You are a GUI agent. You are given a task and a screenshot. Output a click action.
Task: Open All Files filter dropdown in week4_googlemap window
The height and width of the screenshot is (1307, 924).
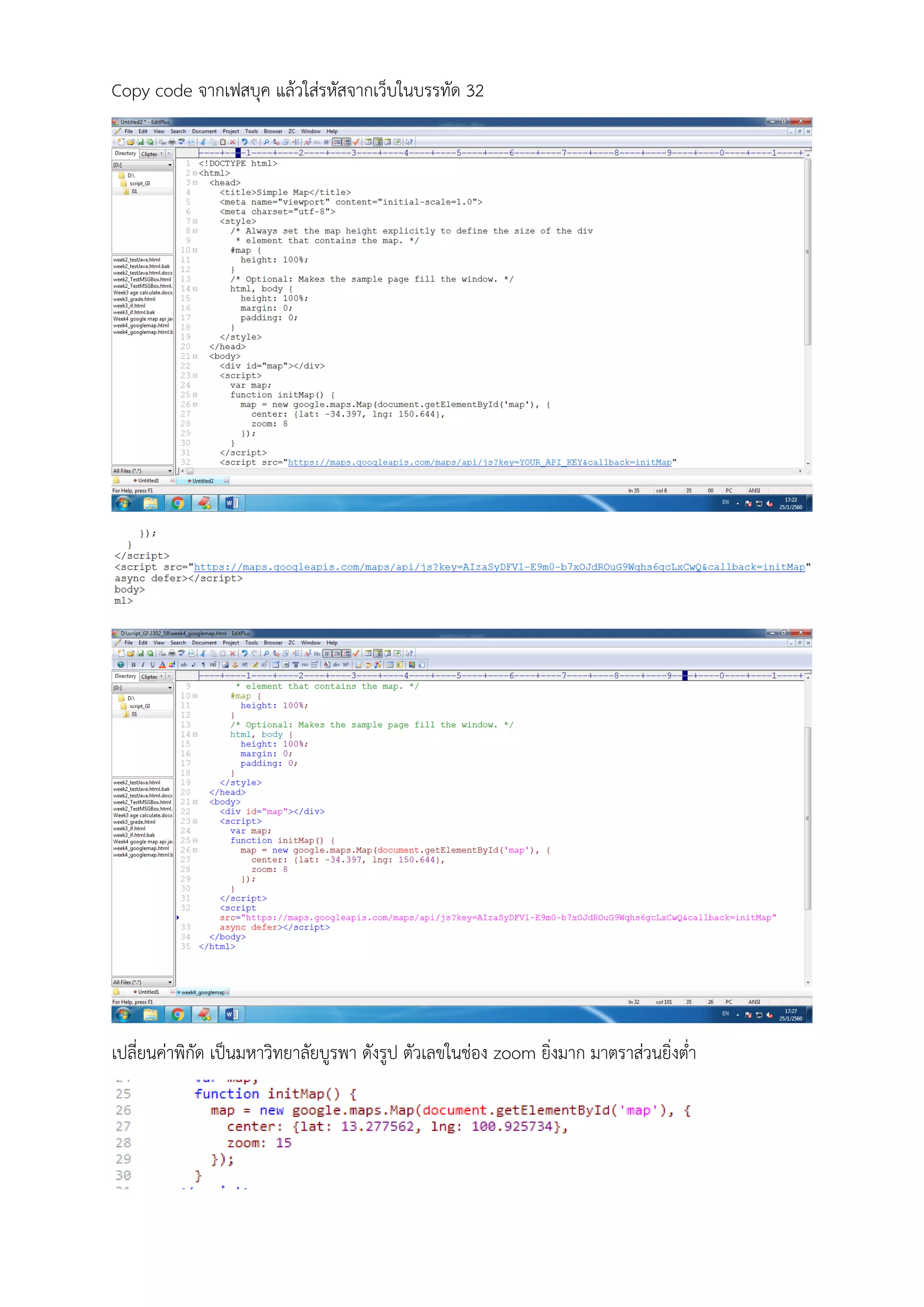[x=170, y=983]
